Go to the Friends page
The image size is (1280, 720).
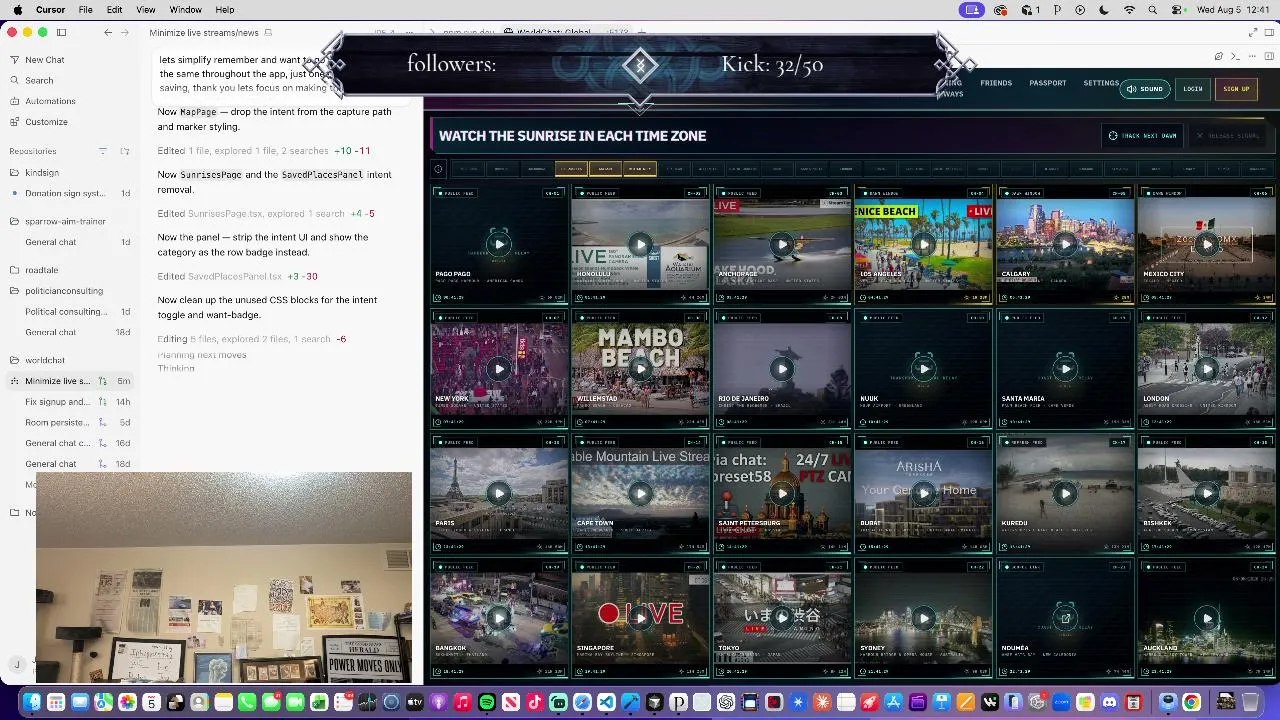pos(996,83)
